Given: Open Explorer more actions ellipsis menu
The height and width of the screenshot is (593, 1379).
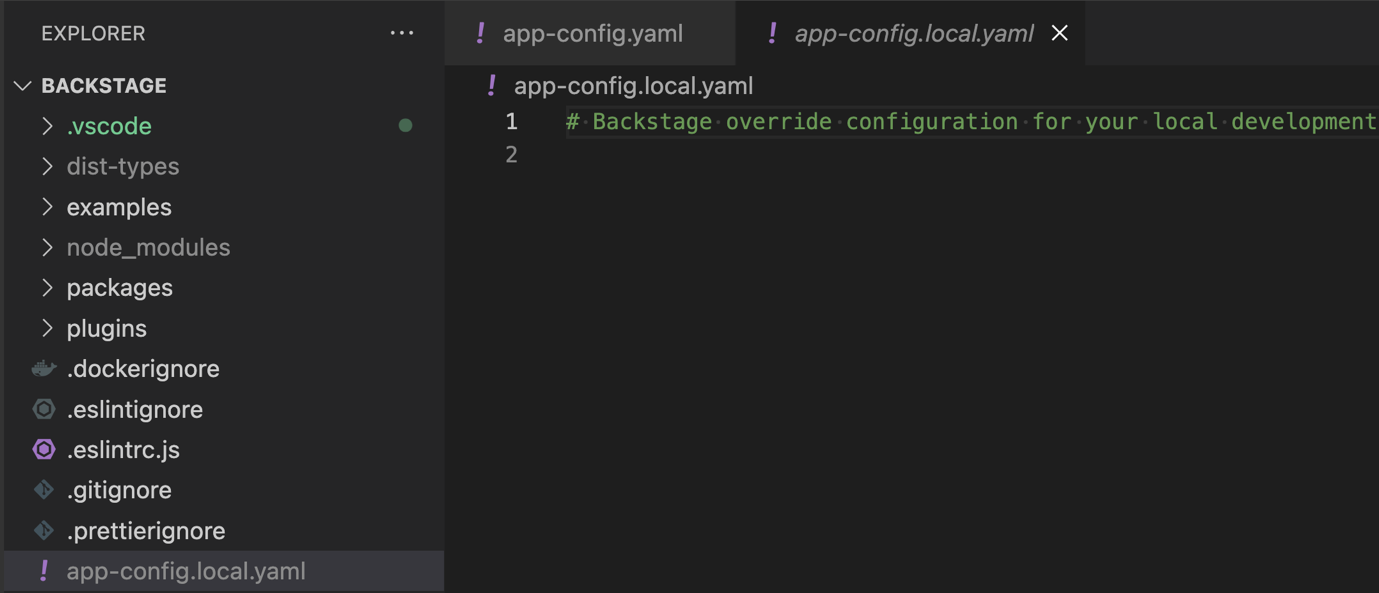Looking at the screenshot, I should (x=402, y=33).
